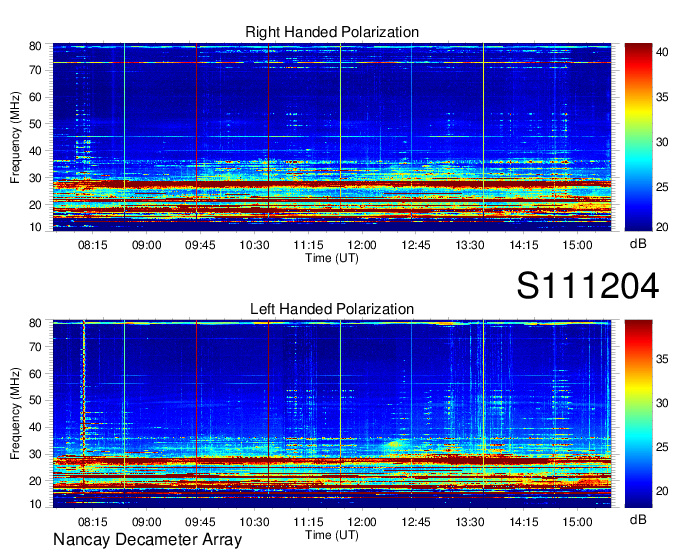Click Frequency (MHz) axis label of Right Handed plot

tap(15, 137)
